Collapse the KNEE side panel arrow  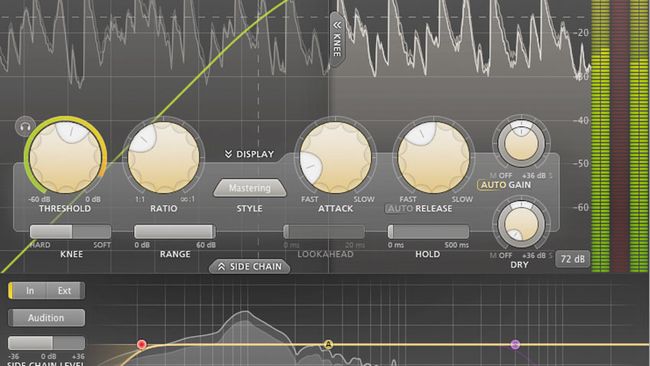tap(337, 39)
